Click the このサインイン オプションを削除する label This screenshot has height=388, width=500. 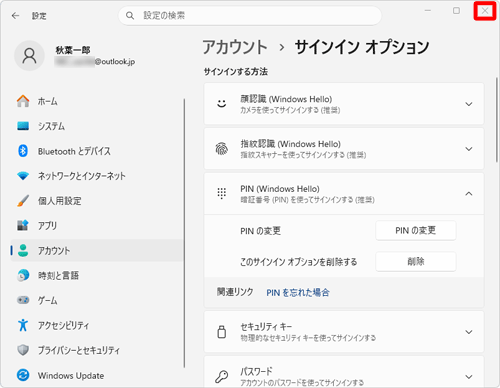point(298,262)
